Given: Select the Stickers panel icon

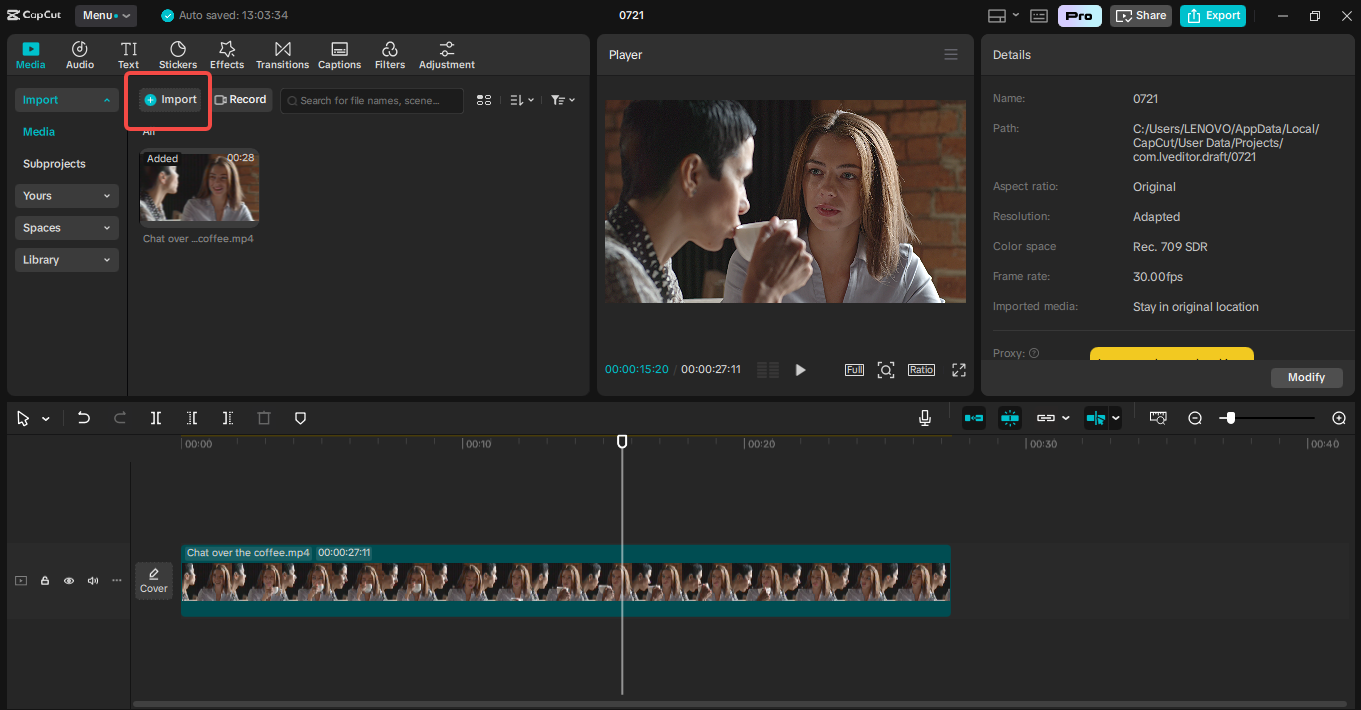Looking at the screenshot, I should tap(177, 54).
